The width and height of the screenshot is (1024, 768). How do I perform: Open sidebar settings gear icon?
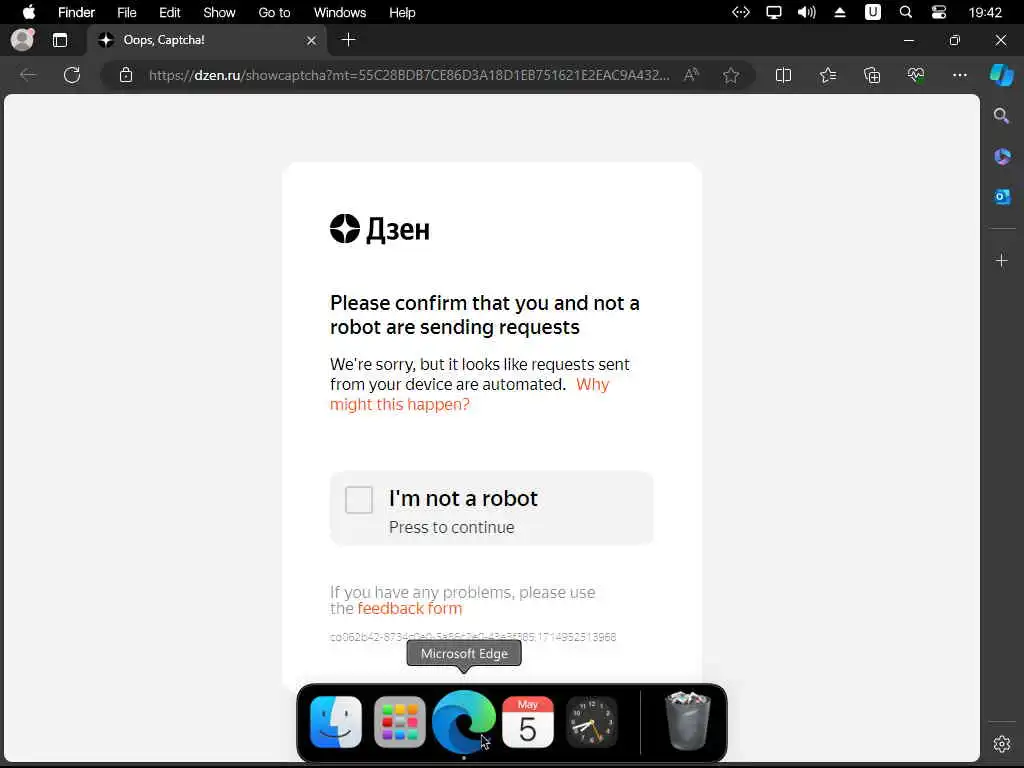(x=1002, y=744)
